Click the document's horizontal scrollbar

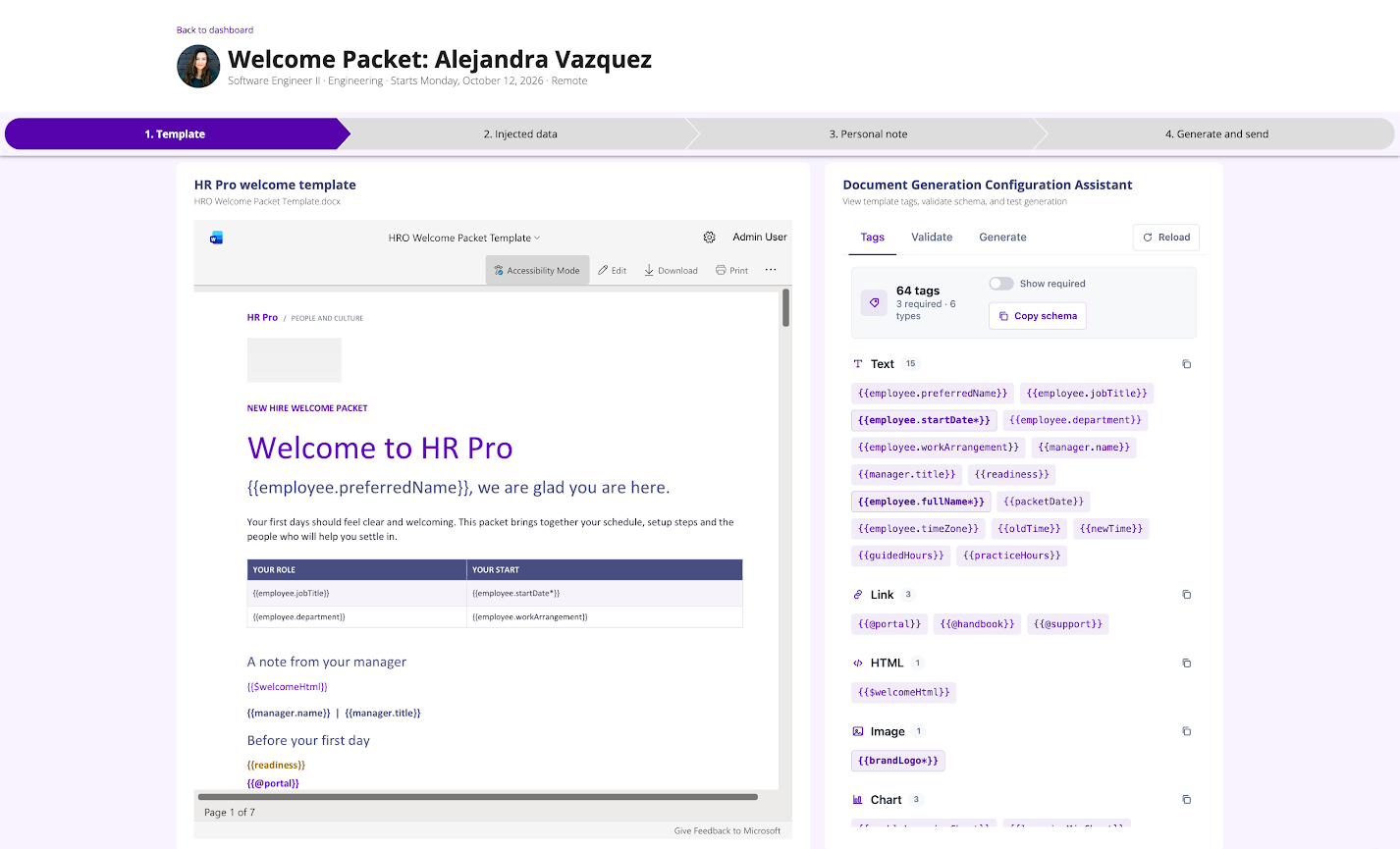[478, 797]
